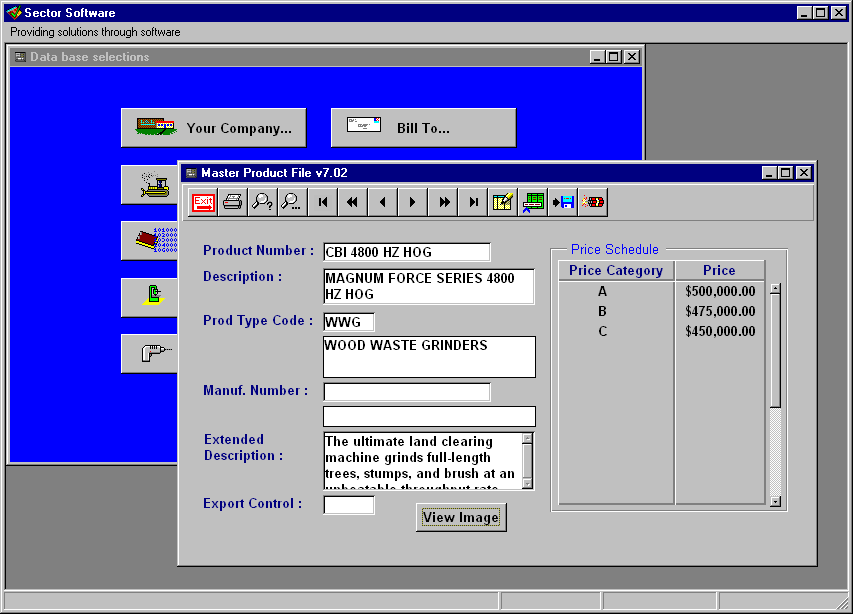This screenshot has height=614, width=853.
Task: Open the find tool with question-mark magnifier
Action: [x=263, y=202]
